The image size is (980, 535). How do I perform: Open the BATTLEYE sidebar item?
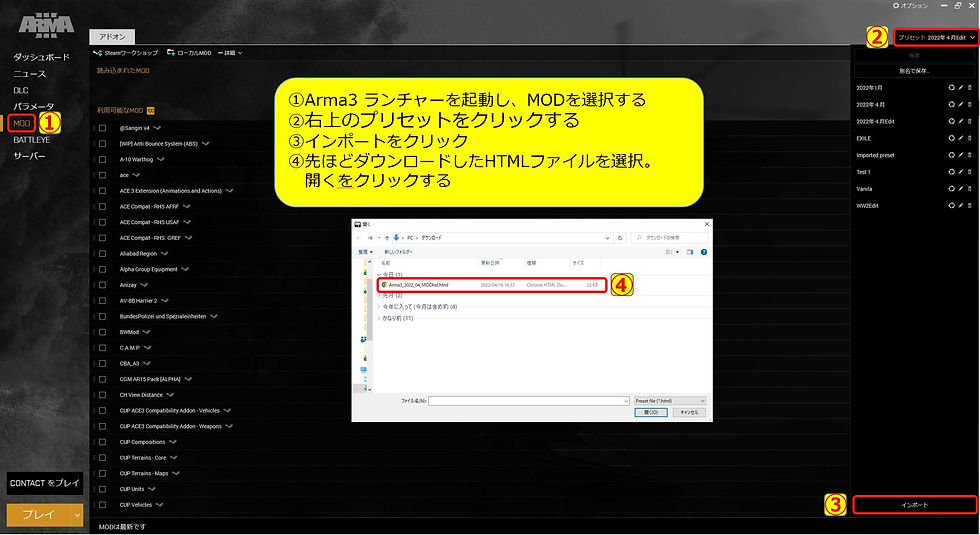32,140
